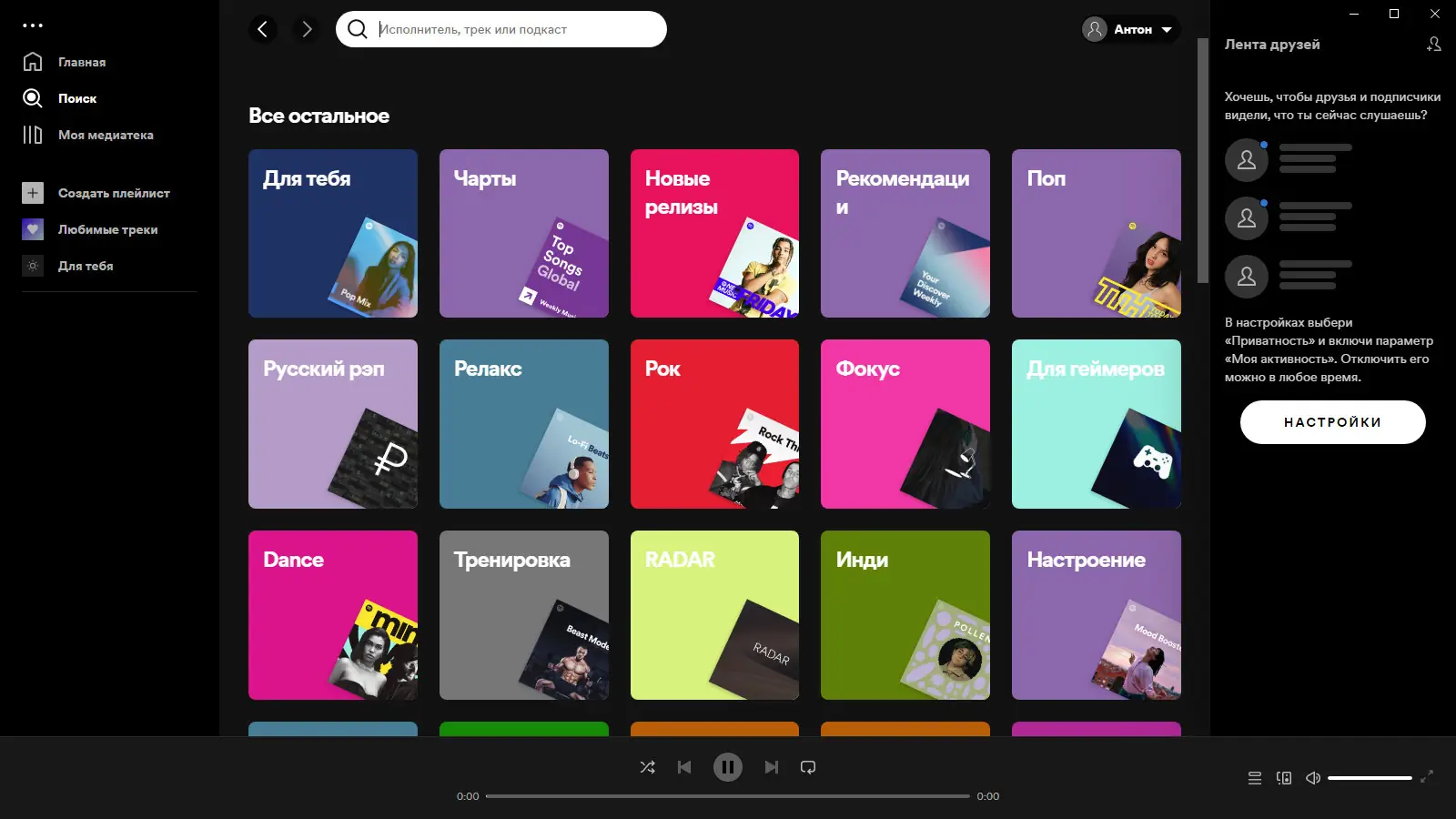The height and width of the screenshot is (819, 1456).
Task: Enter full screen mode icon
Action: pos(1427,776)
